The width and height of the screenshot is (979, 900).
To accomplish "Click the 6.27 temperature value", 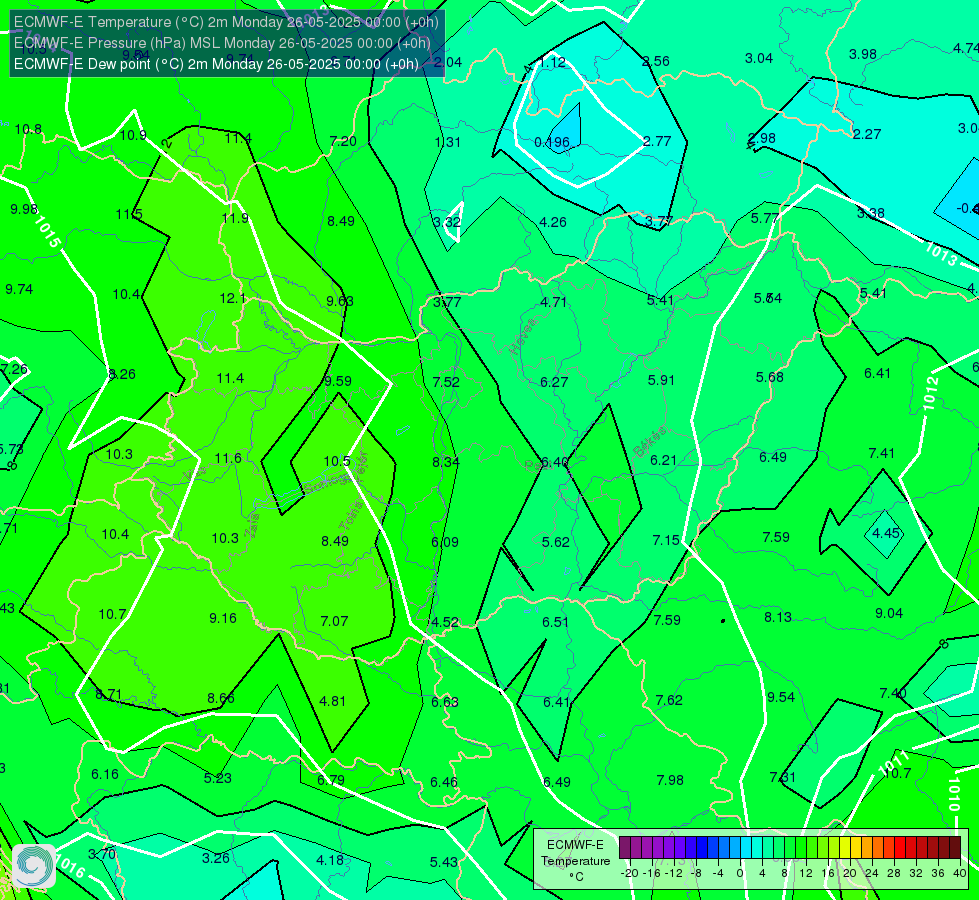I will [554, 382].
